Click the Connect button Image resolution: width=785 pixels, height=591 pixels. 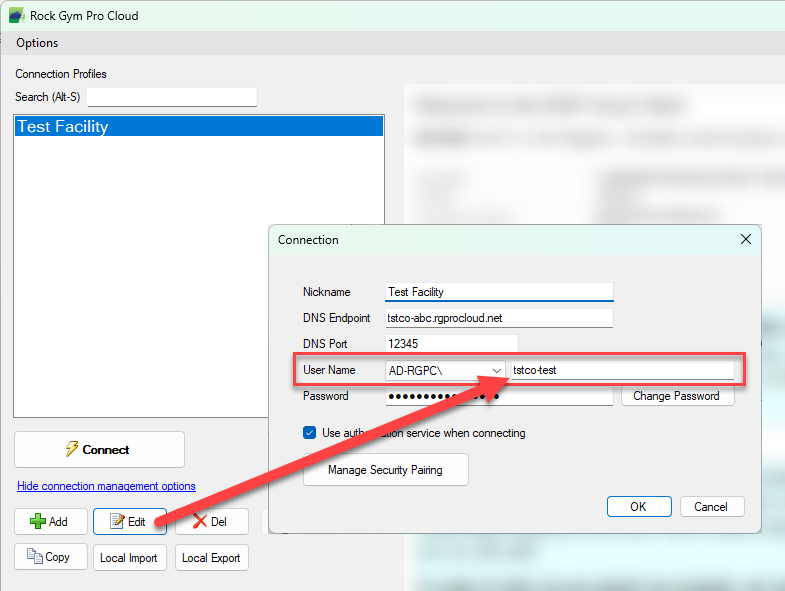[99, 449]
